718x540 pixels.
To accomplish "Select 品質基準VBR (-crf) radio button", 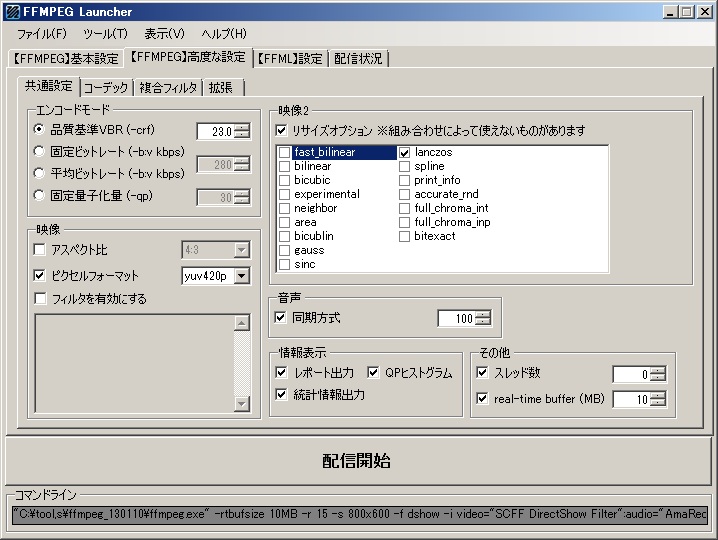I will pos(39,130).
